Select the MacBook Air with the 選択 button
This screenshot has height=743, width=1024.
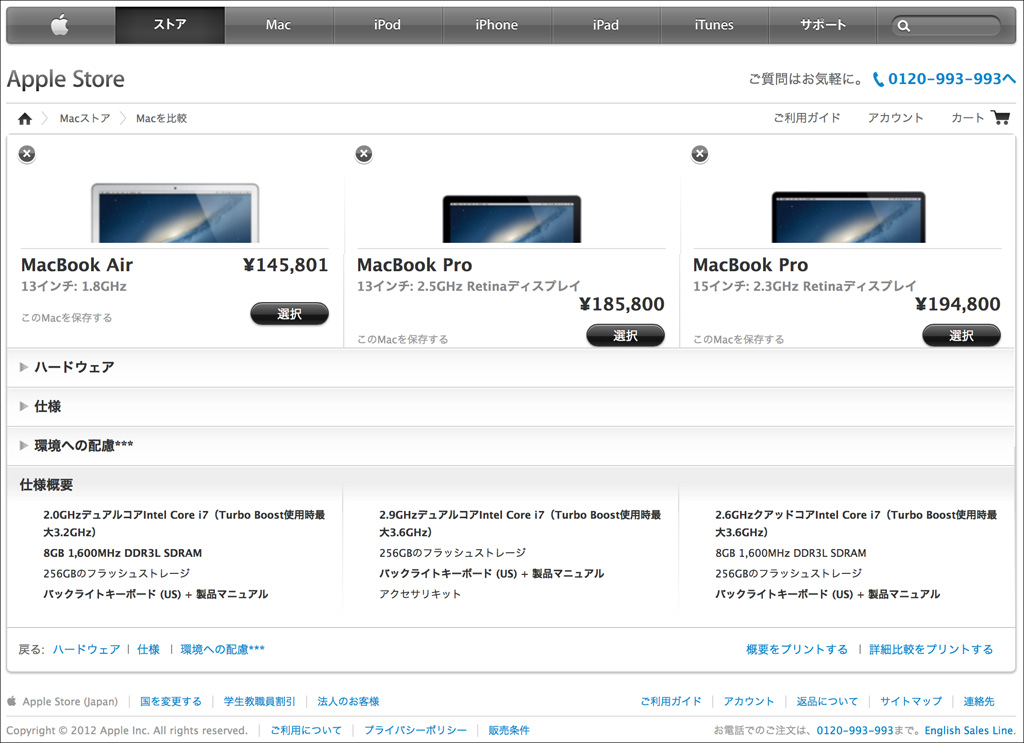[x=289, y=314]
